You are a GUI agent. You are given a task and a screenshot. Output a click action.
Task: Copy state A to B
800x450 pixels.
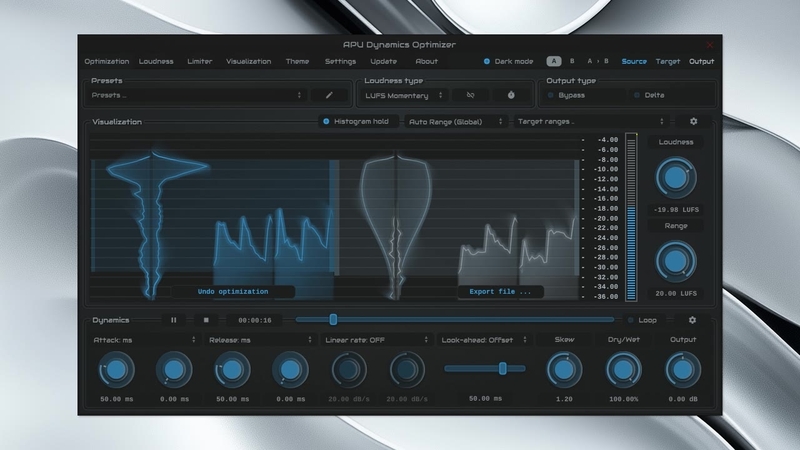597,61
